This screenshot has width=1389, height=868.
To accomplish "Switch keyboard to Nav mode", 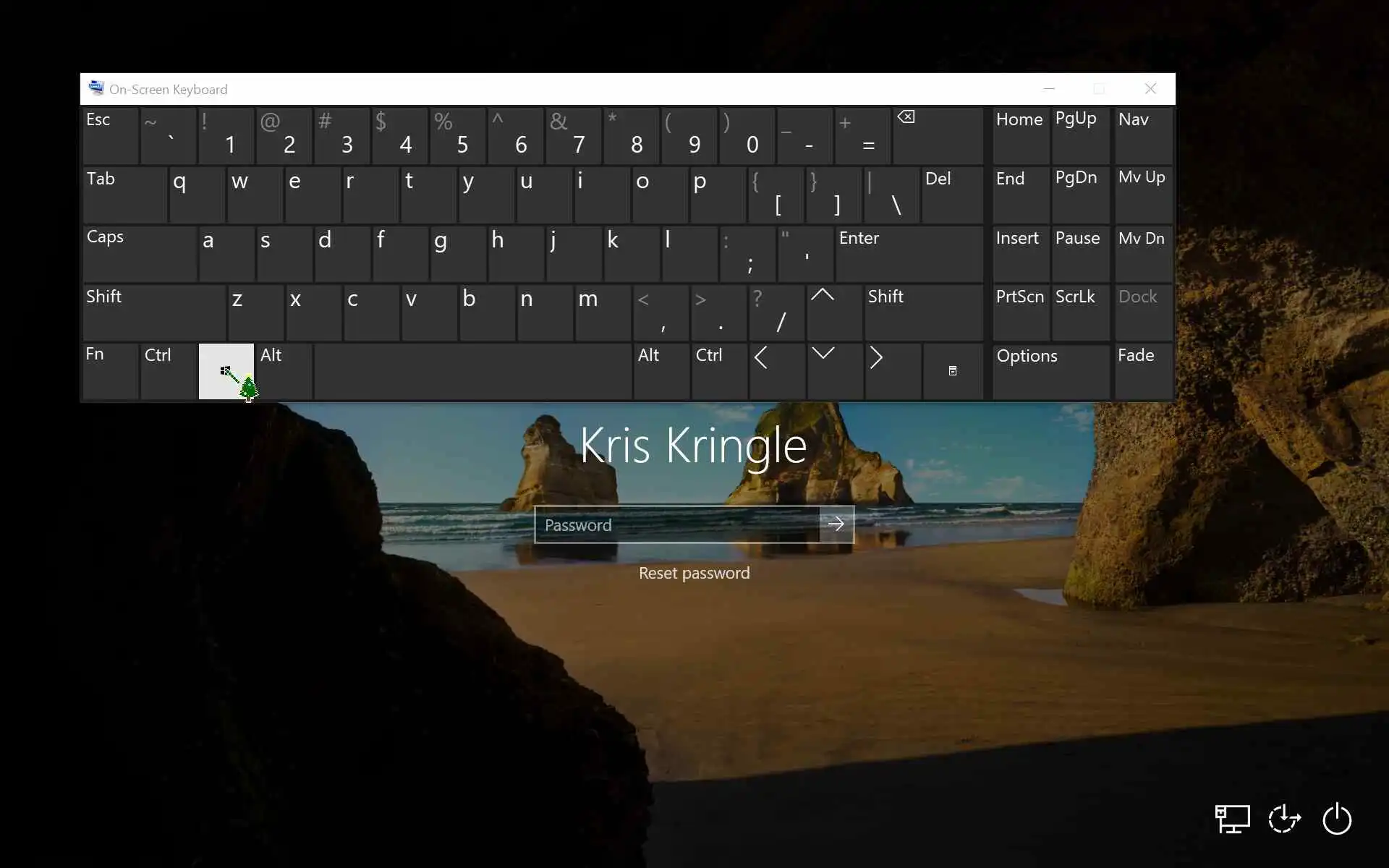I will tap(1142, 135).
